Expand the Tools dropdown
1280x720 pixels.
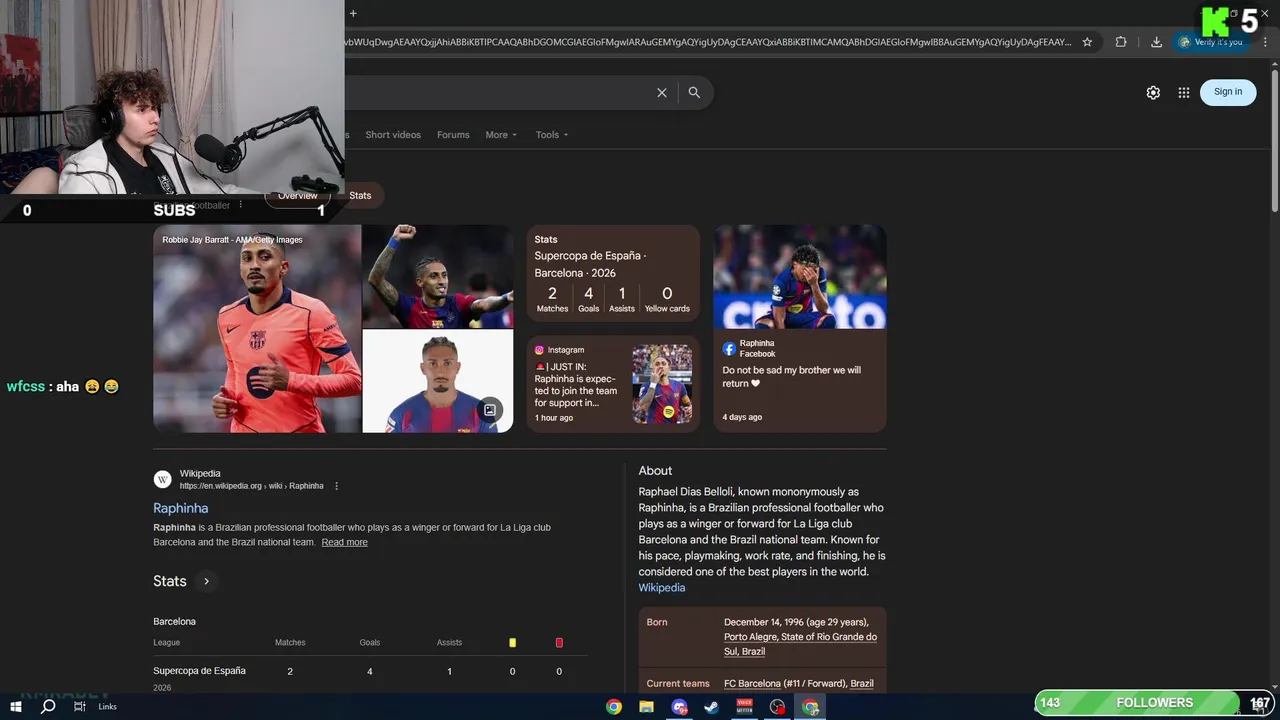coord(551,135)
